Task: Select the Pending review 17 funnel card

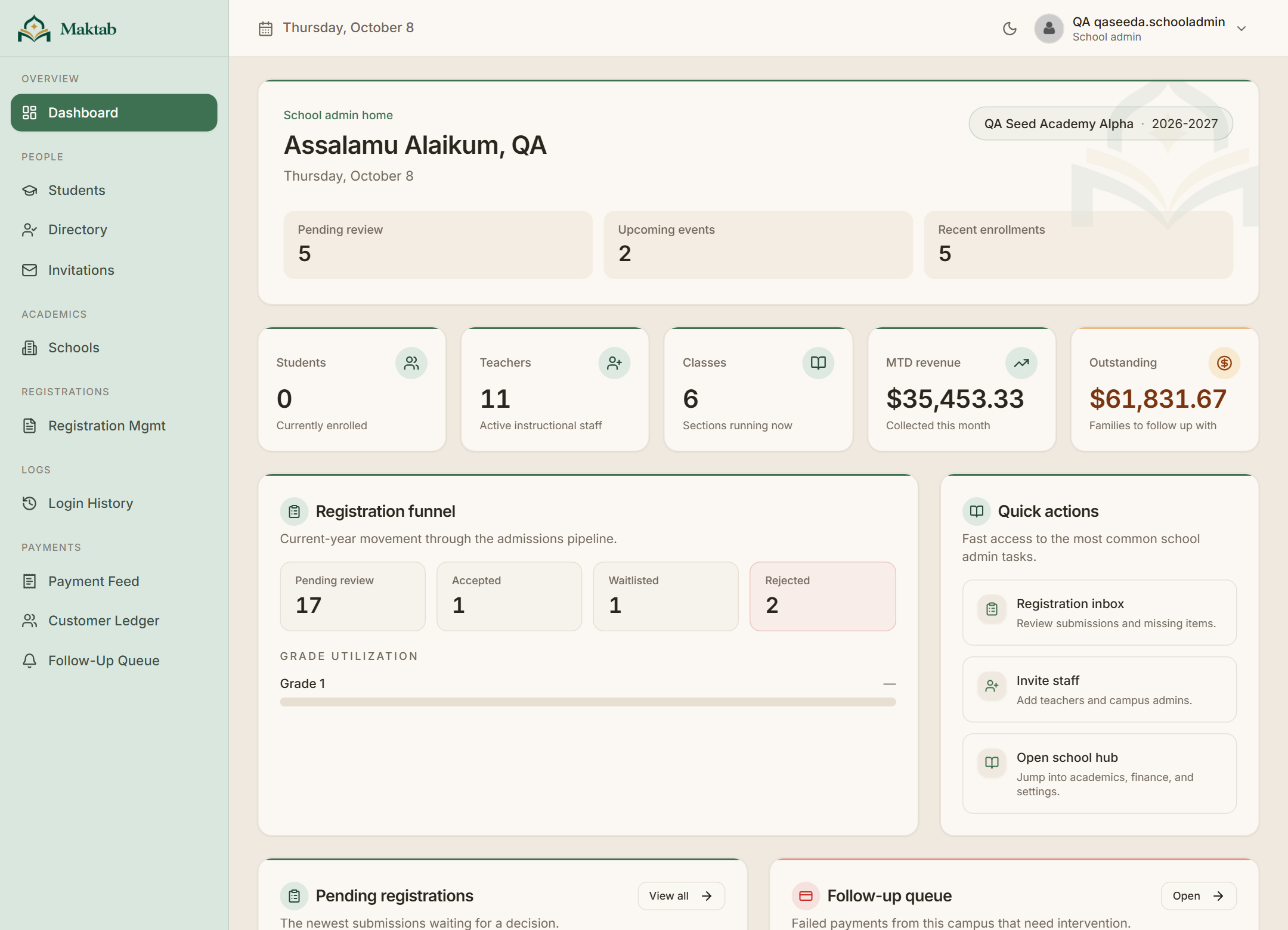Action: [x=353, y=597]
